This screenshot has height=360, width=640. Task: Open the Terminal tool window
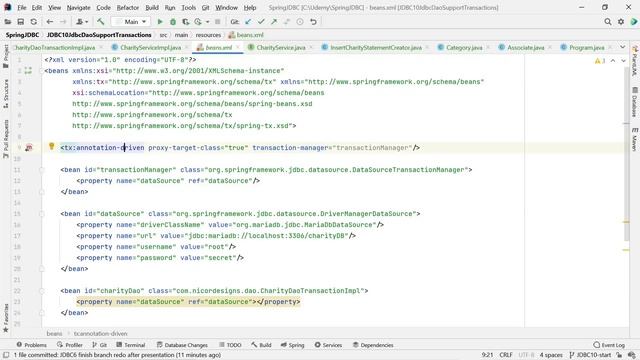(x=131, y=345)
